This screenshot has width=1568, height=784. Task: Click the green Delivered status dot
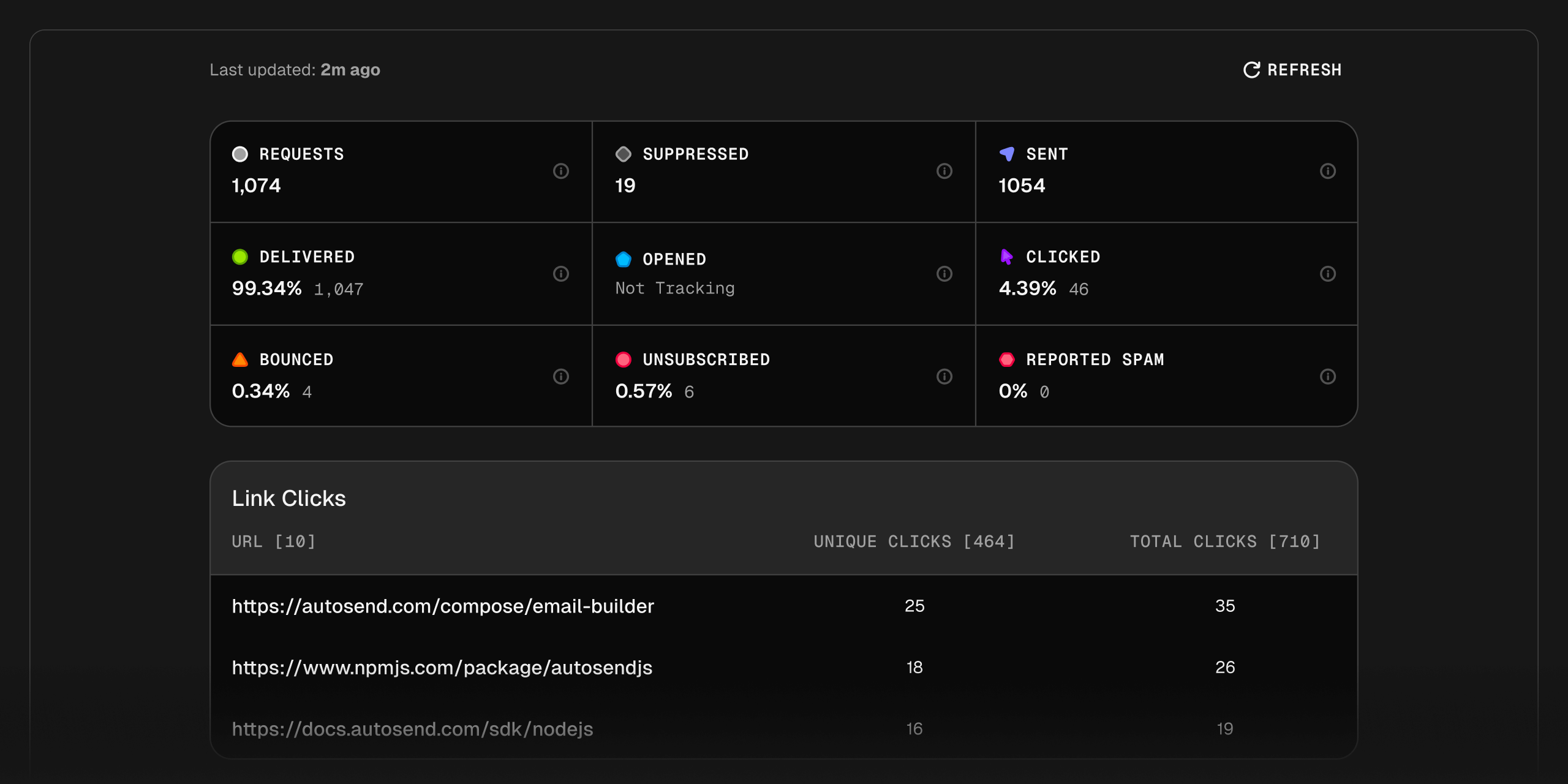point(240,257)
